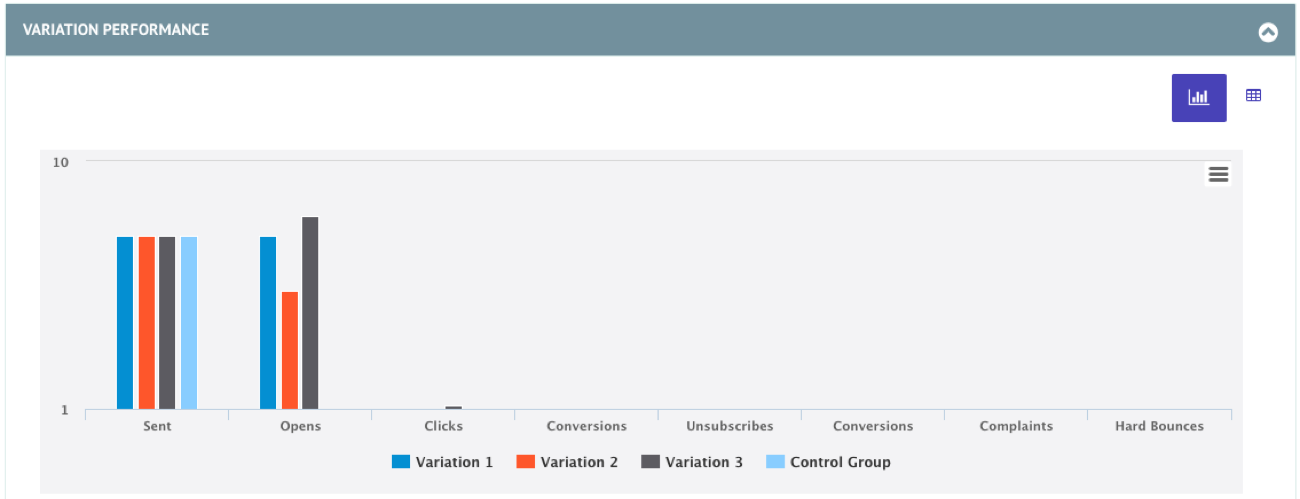This screenshot has height=499, width=1300.
Task: Click the Variation 3 Clicks bar
Action: [x=454, y=407]
